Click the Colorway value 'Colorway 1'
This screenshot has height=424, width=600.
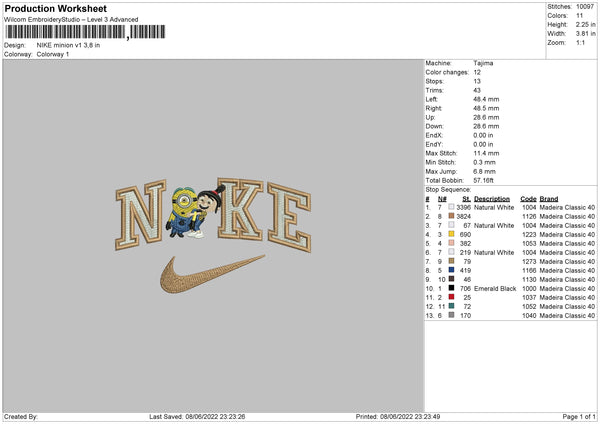coord(53,54)
